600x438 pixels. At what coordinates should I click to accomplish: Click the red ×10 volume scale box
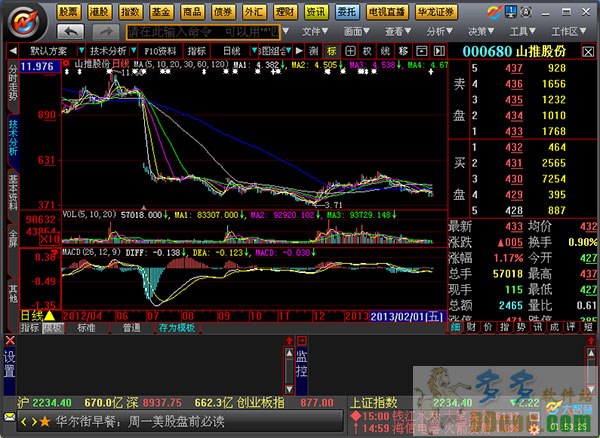point(50,239)
